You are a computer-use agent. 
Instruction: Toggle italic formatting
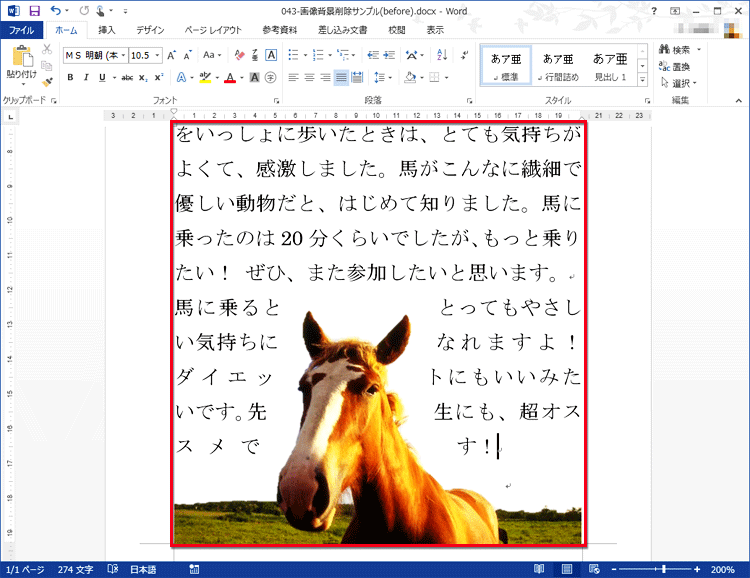click(x=86, y=78)
